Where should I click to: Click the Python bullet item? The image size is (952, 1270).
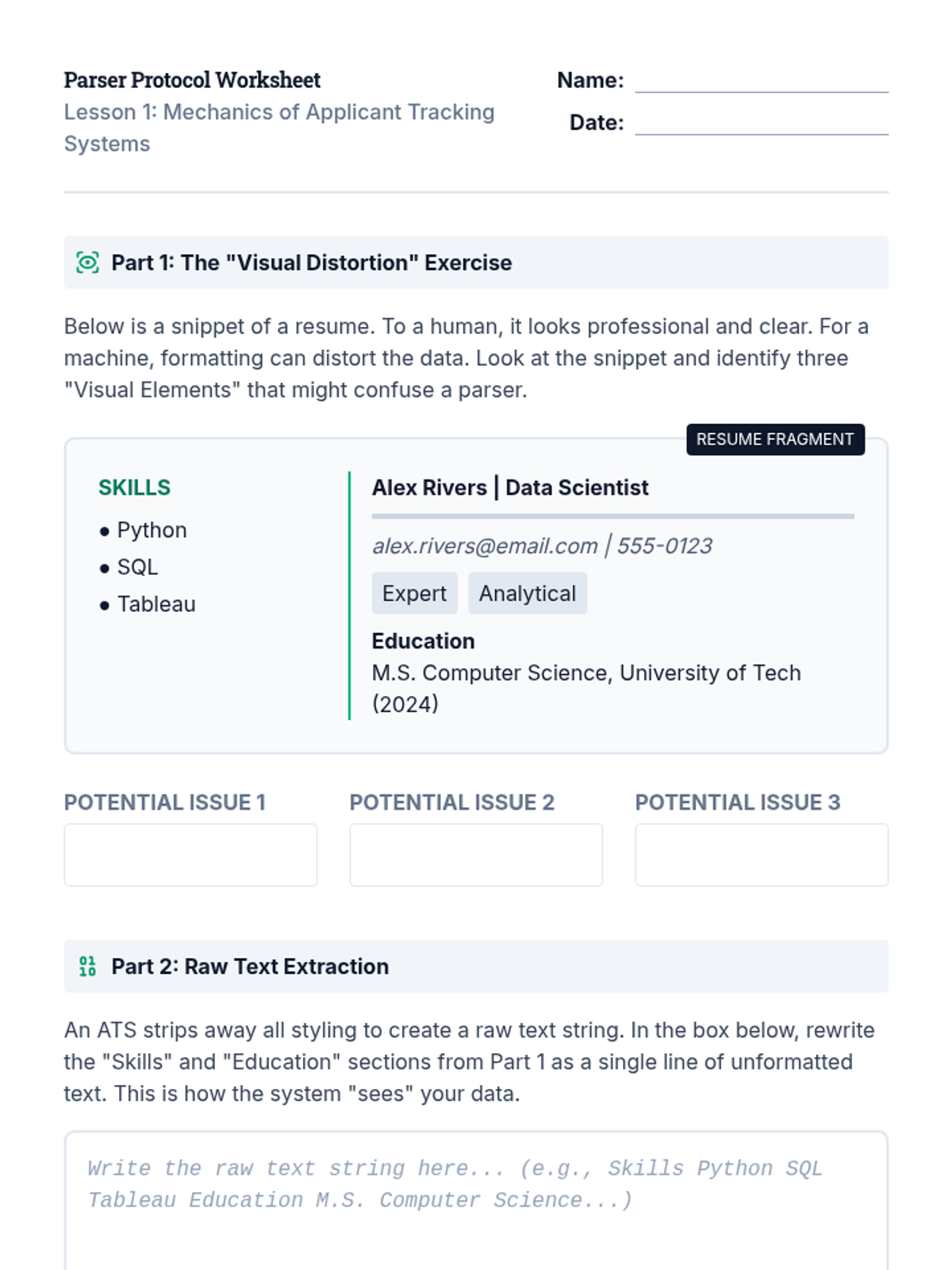point(152,530)
